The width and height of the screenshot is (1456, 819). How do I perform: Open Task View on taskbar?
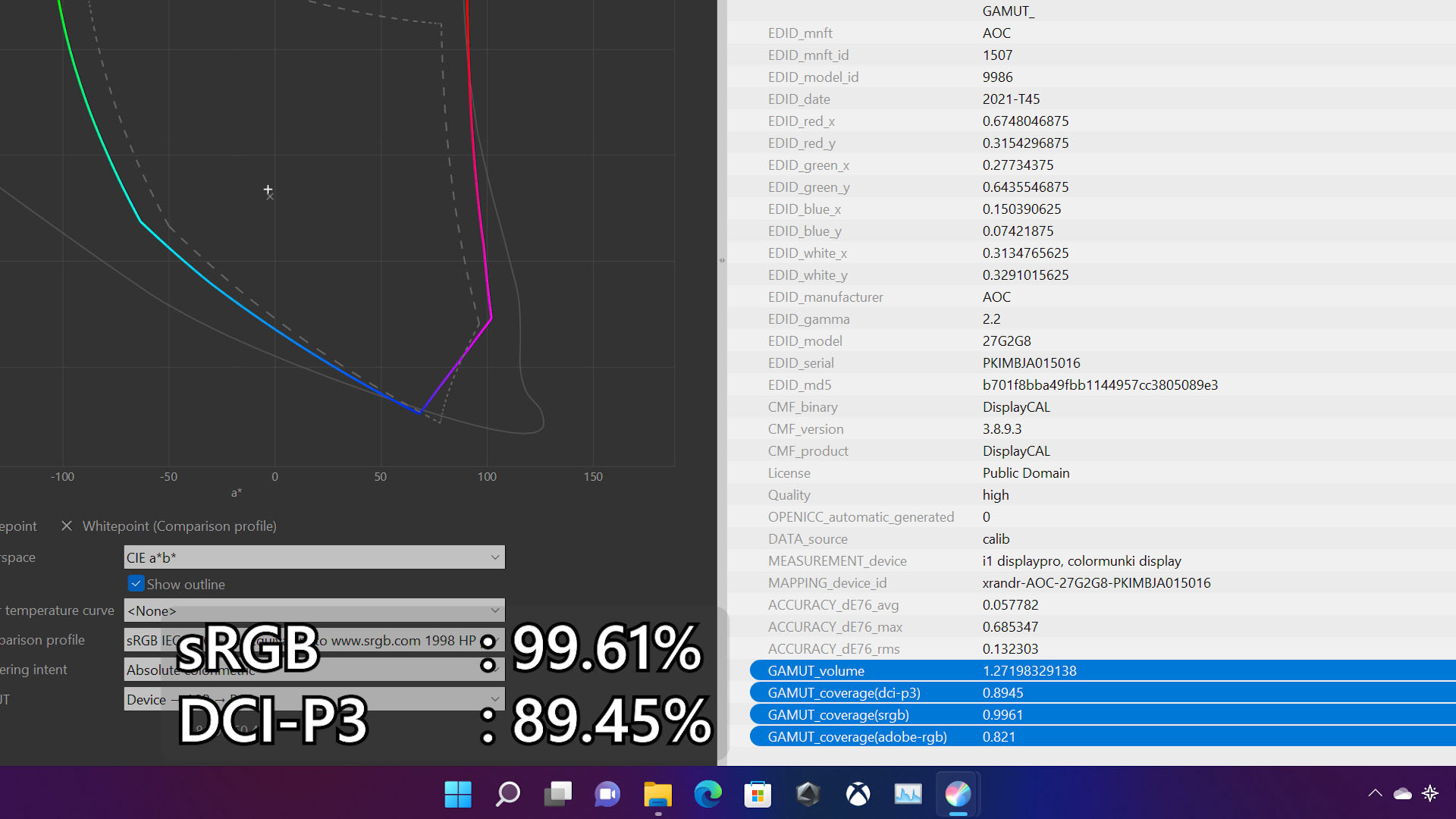click(557, 794)
